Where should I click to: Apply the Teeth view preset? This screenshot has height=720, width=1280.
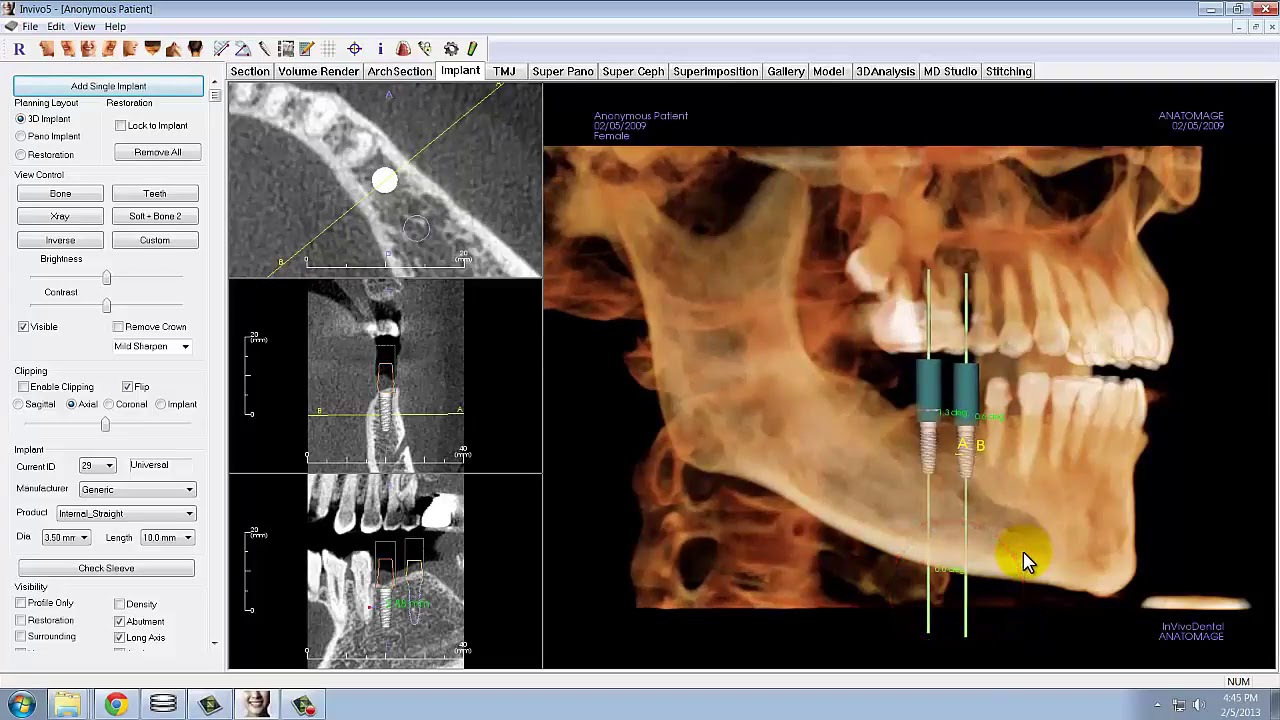[155, 194]
